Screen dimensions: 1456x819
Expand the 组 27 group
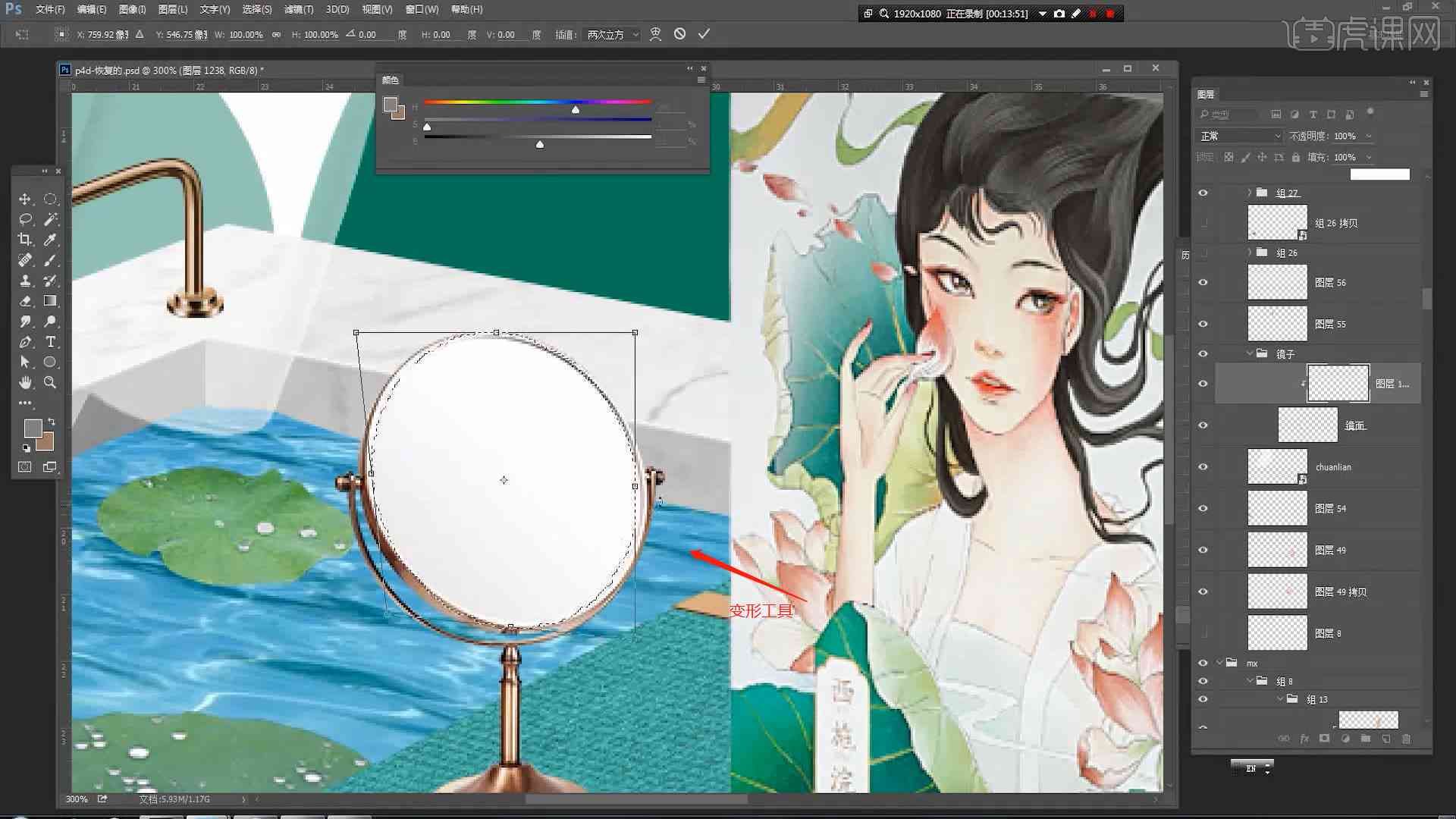click(x=1249, y=193)
